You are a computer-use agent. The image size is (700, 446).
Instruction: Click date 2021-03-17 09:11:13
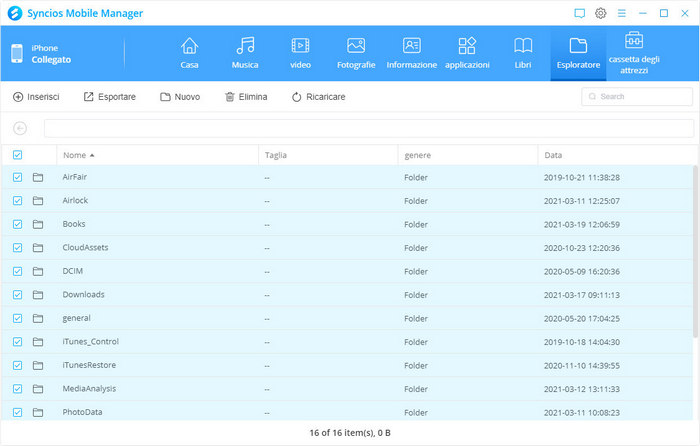[582, 295]
